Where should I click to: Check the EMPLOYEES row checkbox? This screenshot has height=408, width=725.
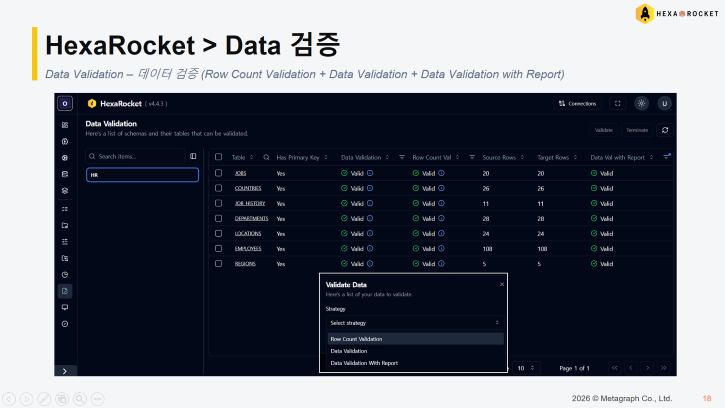pyautogui.click(x=218, y=248)
